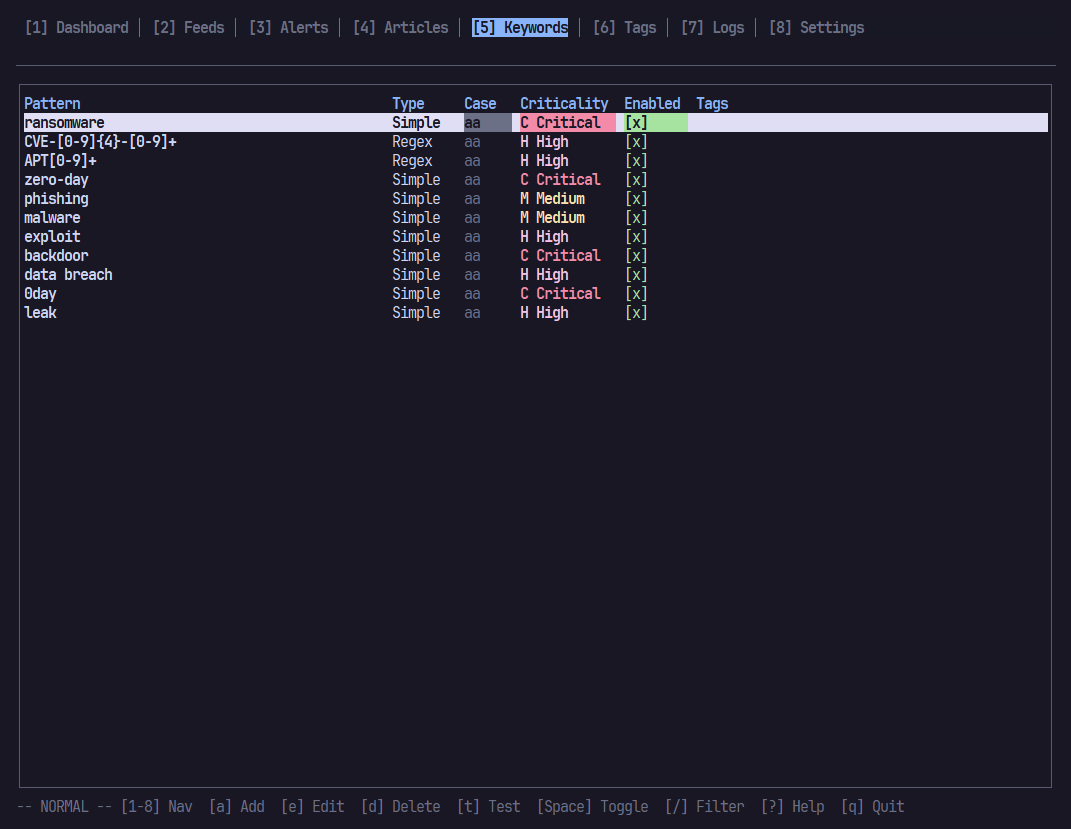Click the Tags column header
The height and width of the screenshot is (829, 1071).
click(712, 104)
